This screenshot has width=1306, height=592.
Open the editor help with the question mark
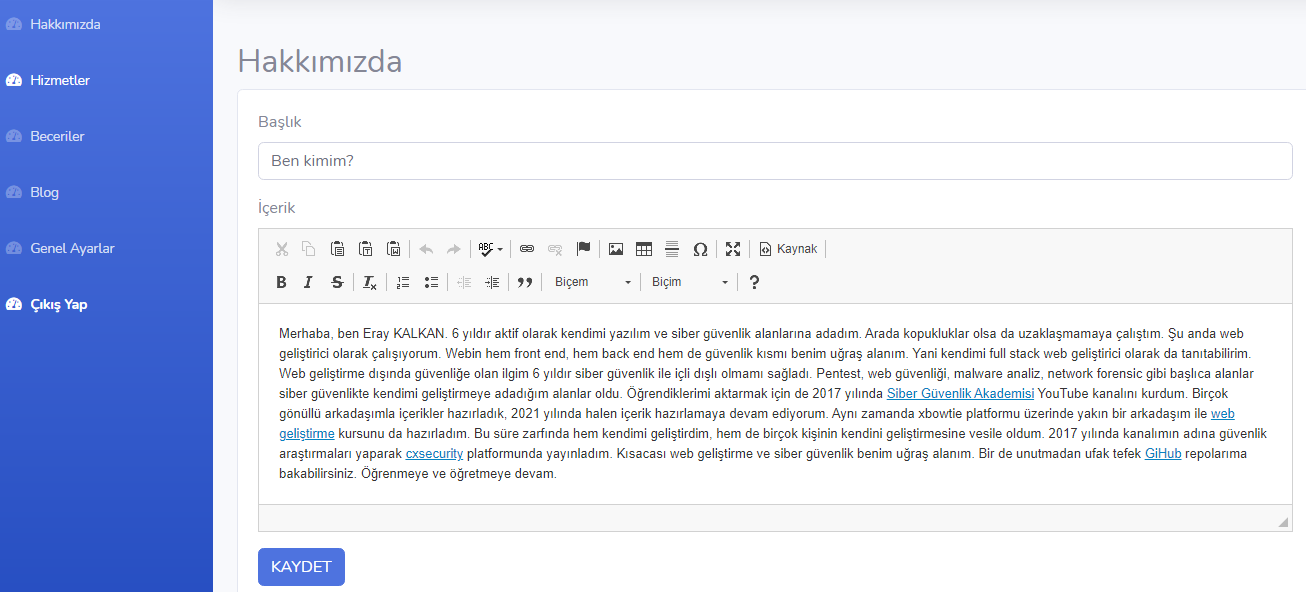pos(754,282)
